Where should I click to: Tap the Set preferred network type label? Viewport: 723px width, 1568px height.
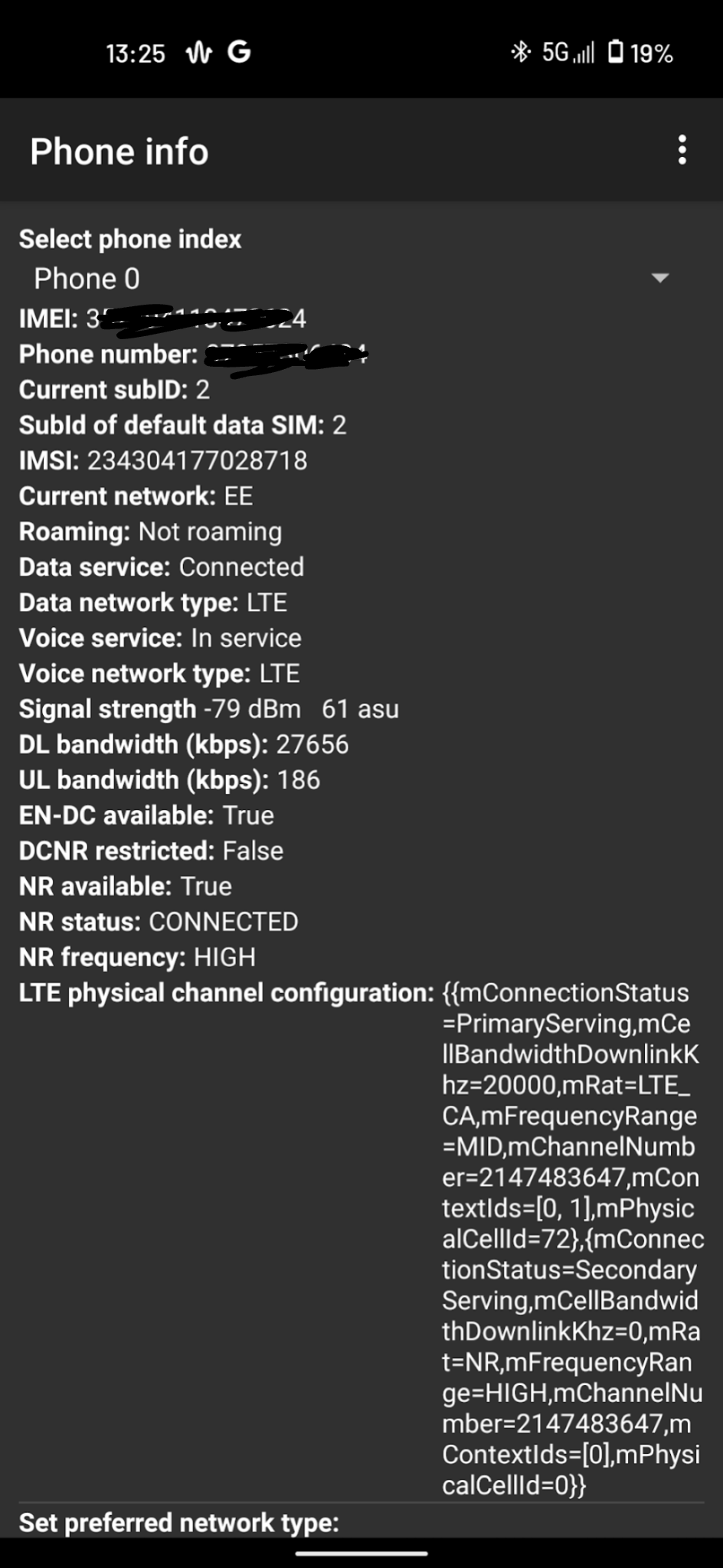pos(178,1523)
